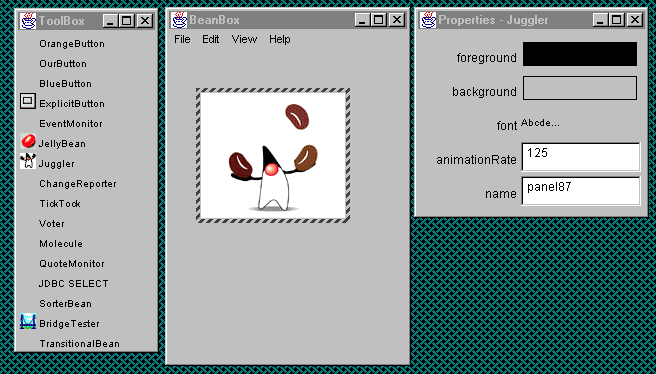
Task: Open the foreground black color swatch
Action: click(580, 54)
